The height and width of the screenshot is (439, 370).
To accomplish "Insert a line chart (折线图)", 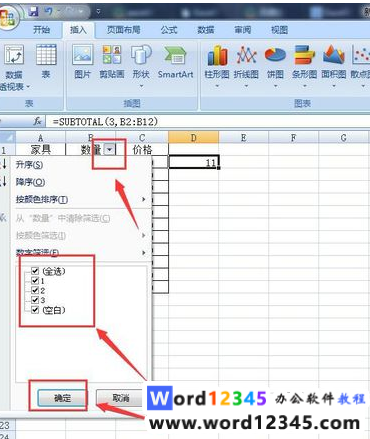I will point(246,66).
